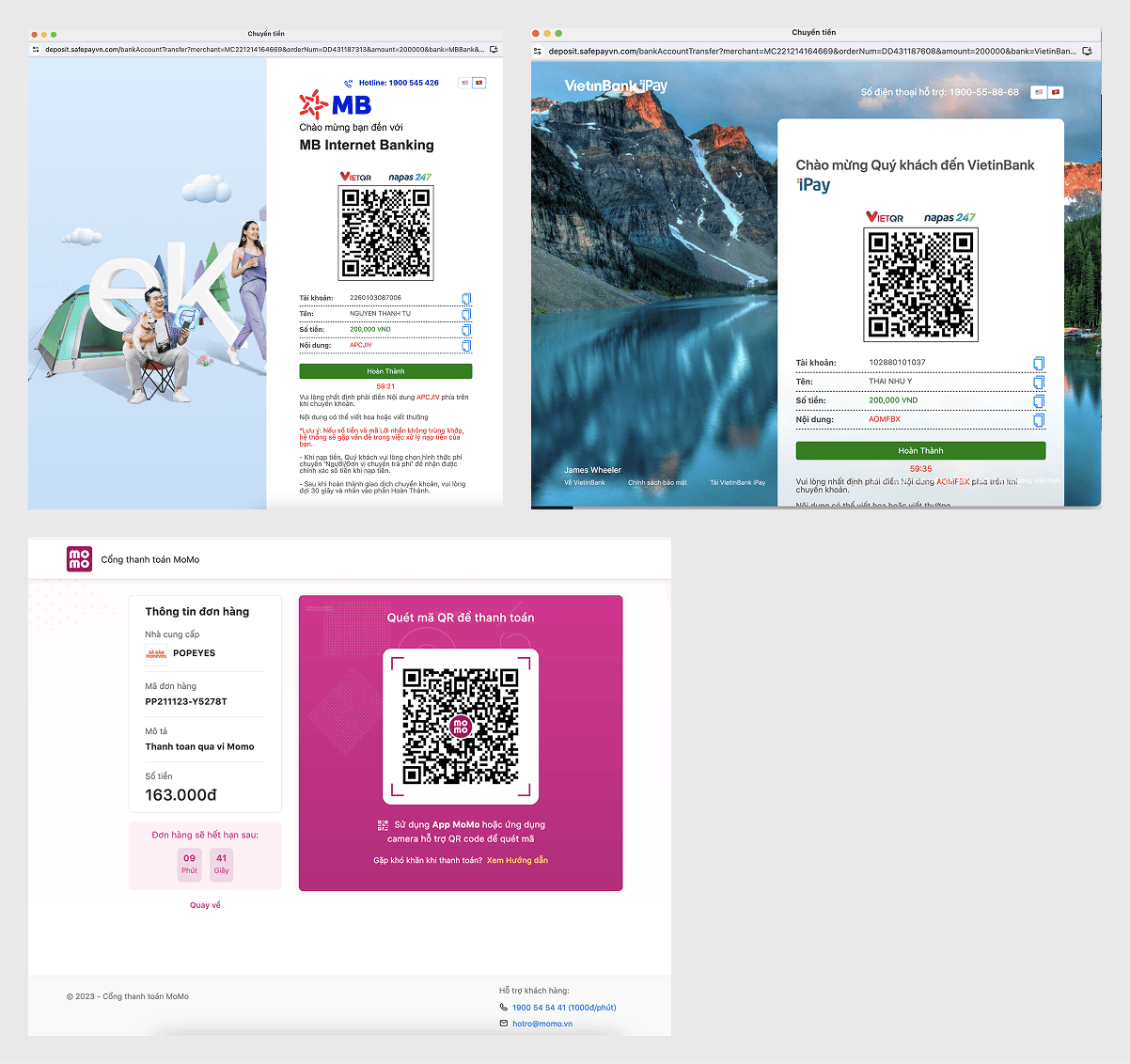1130x1064 pixels.
Task: Click the MoMo logo in header
Action: (x=79, y=558)
